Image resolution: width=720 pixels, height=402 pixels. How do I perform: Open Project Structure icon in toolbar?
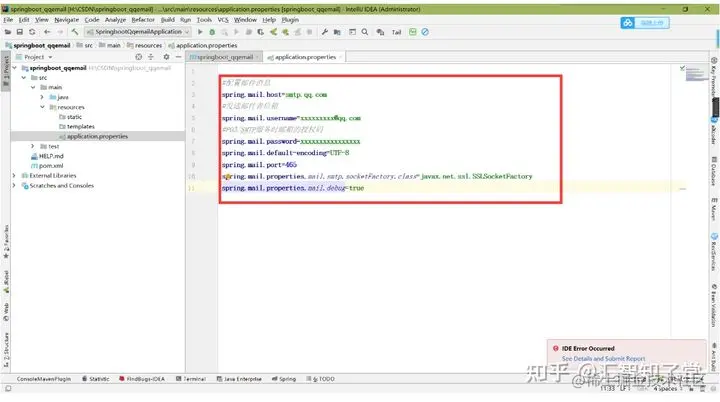coord(337,32)
